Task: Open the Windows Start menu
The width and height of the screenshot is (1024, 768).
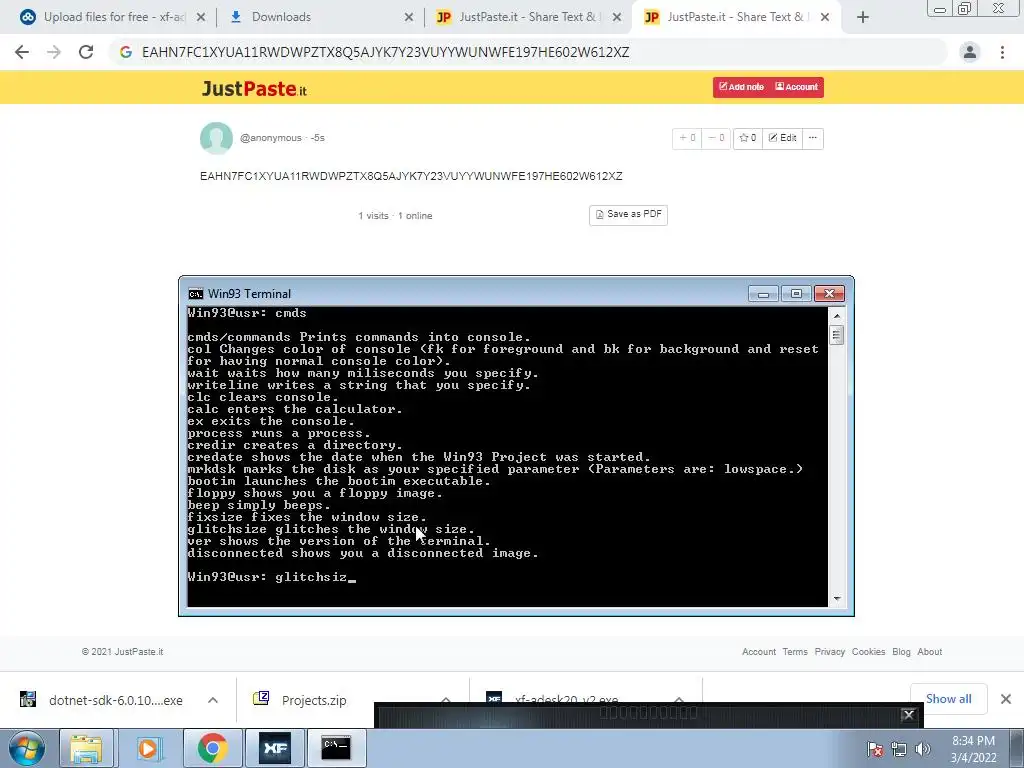Action: [27, 748]
